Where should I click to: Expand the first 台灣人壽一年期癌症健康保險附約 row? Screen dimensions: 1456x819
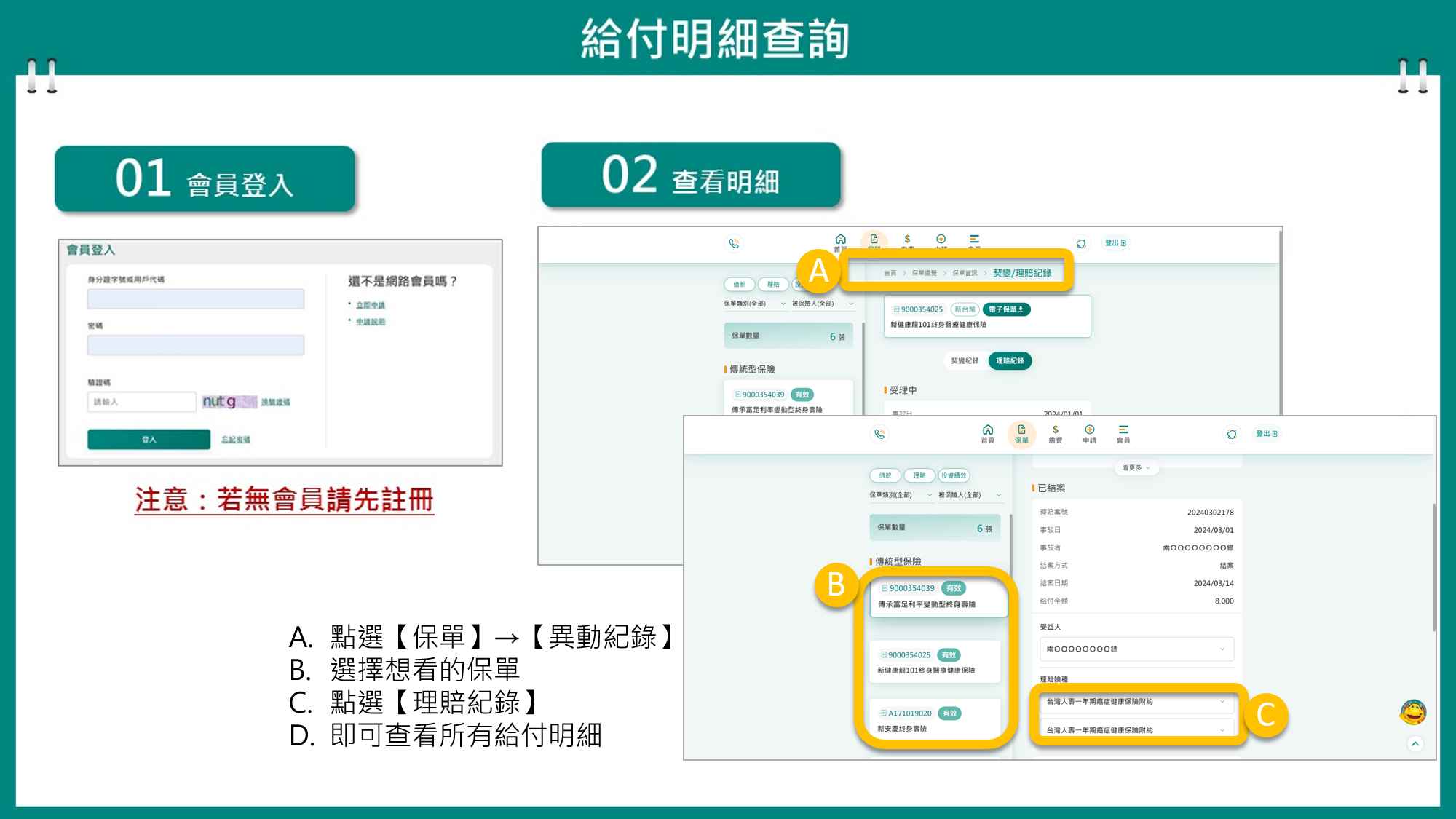click(x=1136, y=702)
